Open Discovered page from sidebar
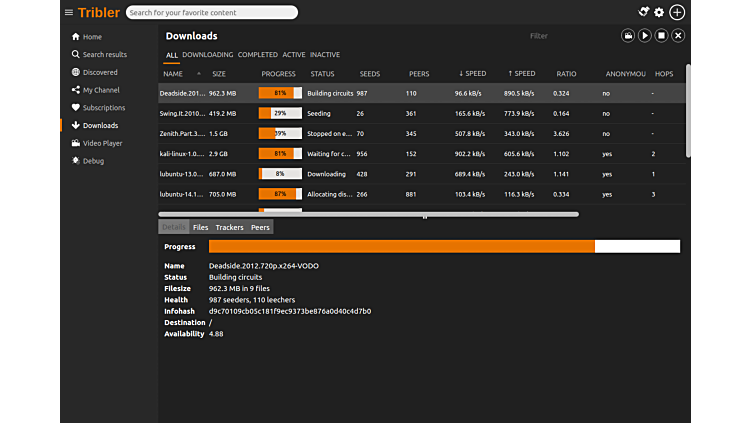The height and width of the screenshot is (423, 752). 99,72
